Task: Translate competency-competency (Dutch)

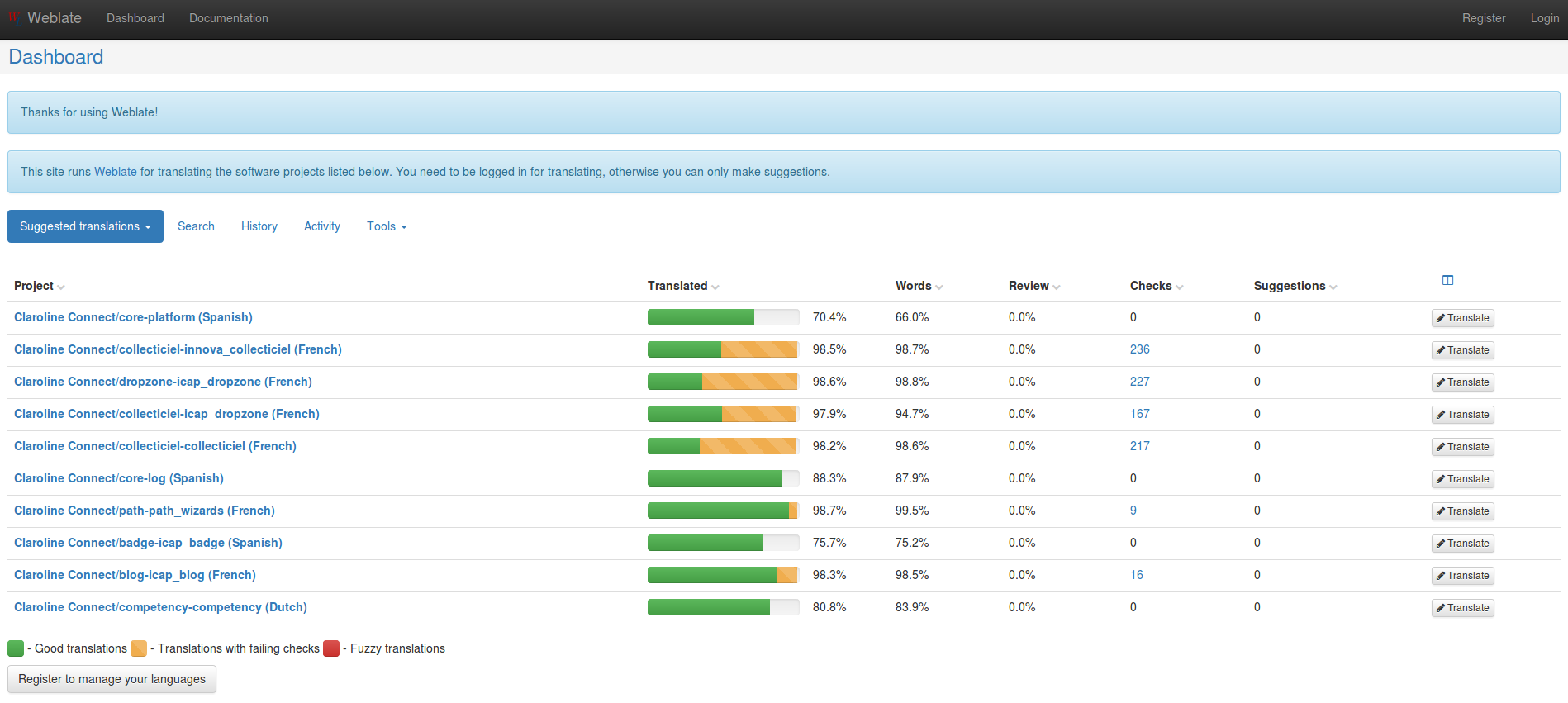Action: [x=1463, y=608]
